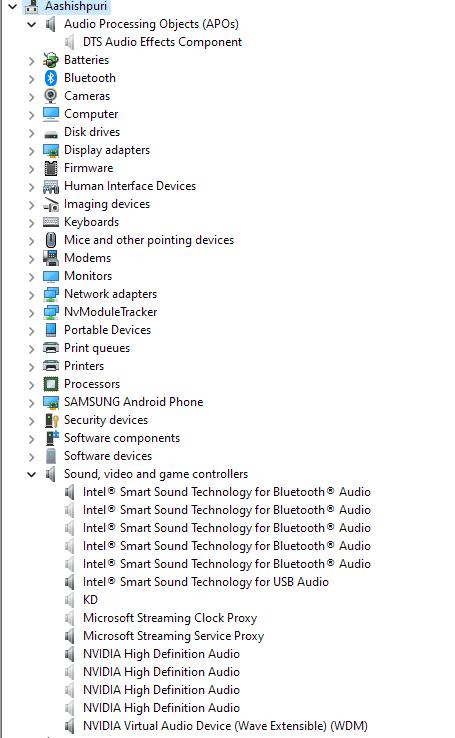
Task: Click the Security devices key icon
Action: click(x=51, y=420)
